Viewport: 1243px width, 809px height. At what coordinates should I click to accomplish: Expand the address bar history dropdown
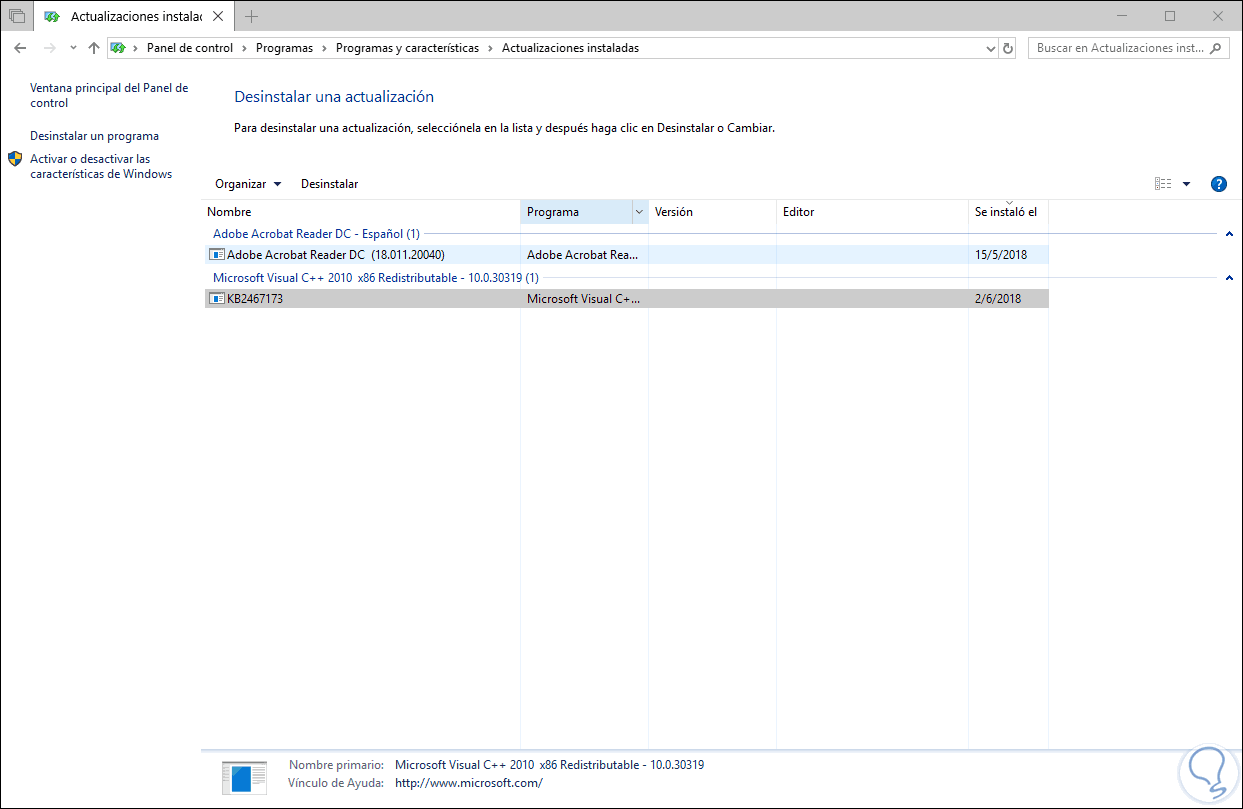(x=990, y=48)
